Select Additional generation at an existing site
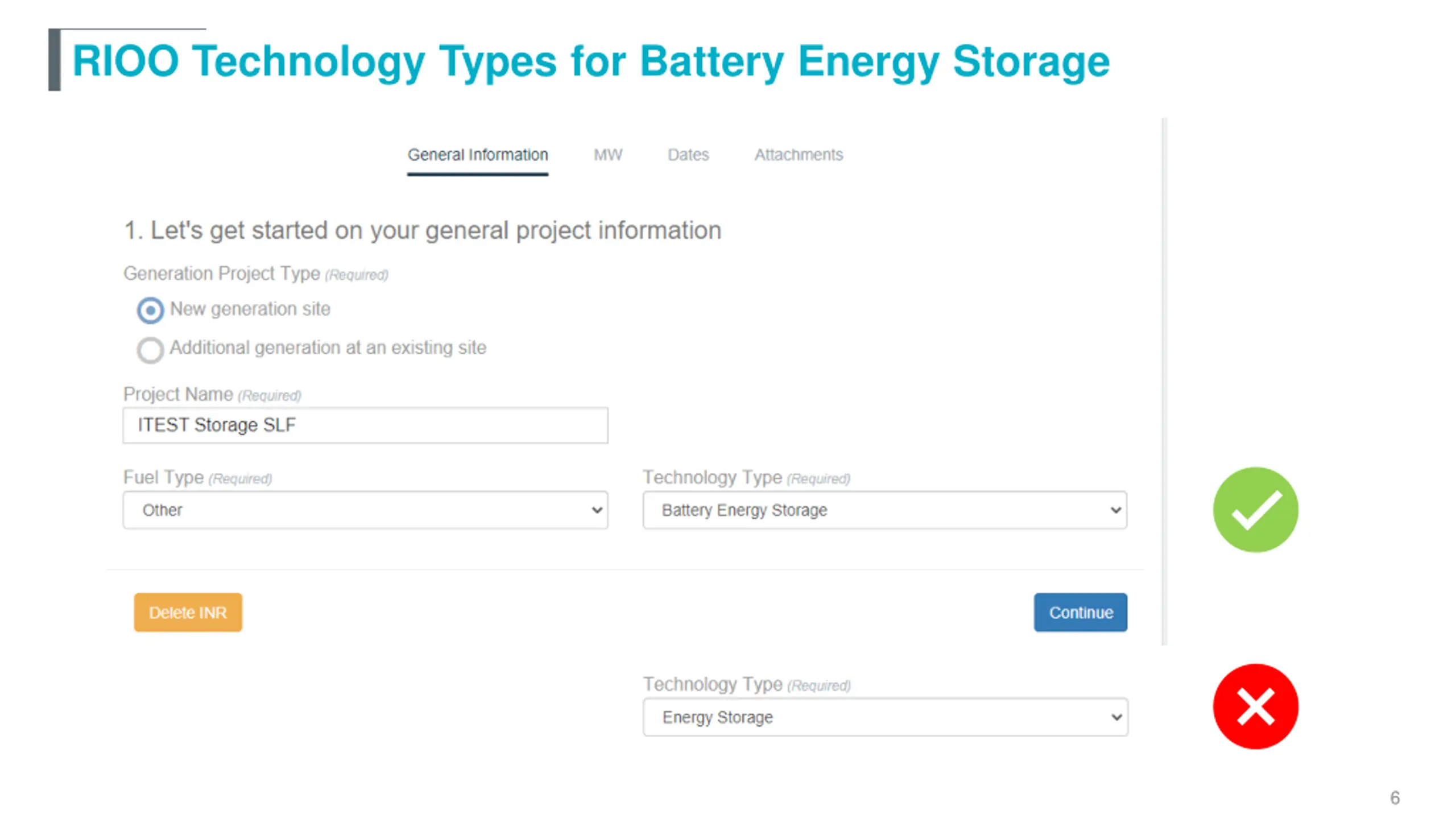 [x=150, y=350]
